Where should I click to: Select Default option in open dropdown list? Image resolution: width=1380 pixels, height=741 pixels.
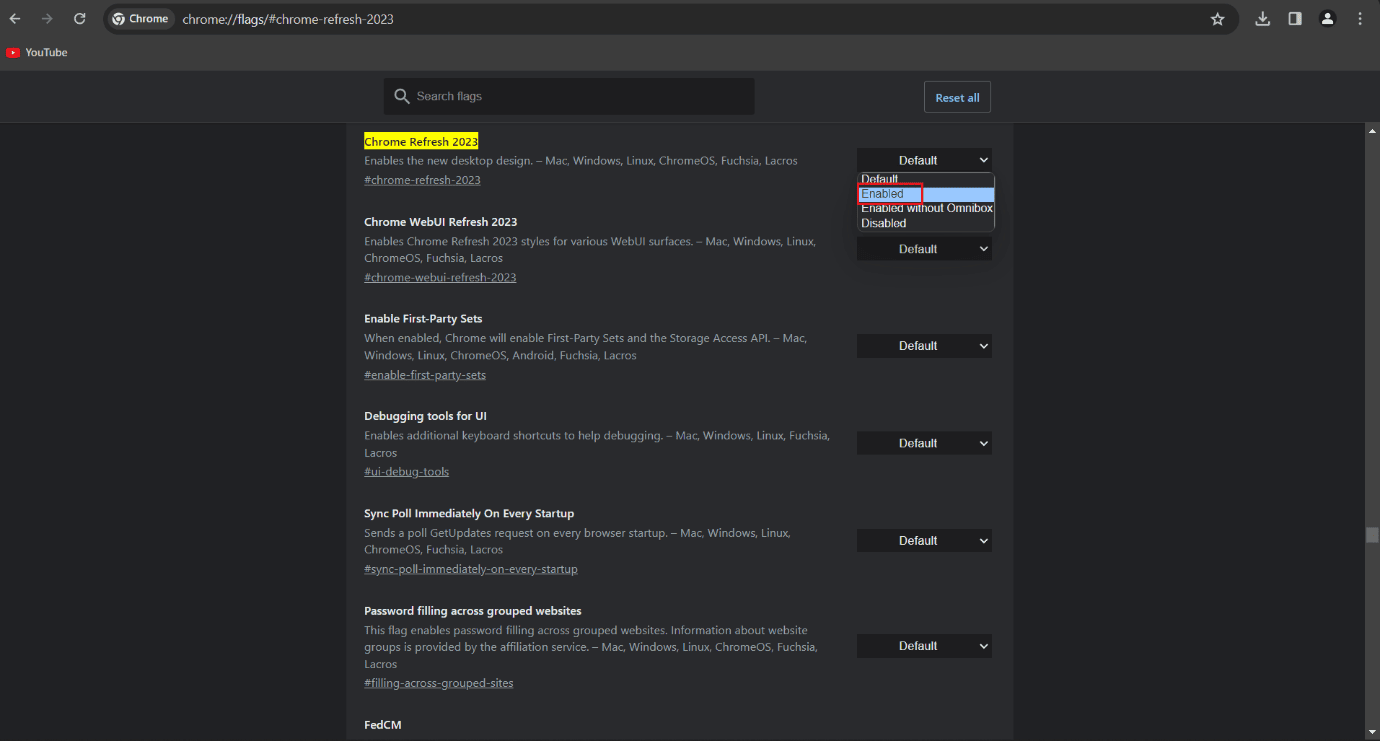925,180
